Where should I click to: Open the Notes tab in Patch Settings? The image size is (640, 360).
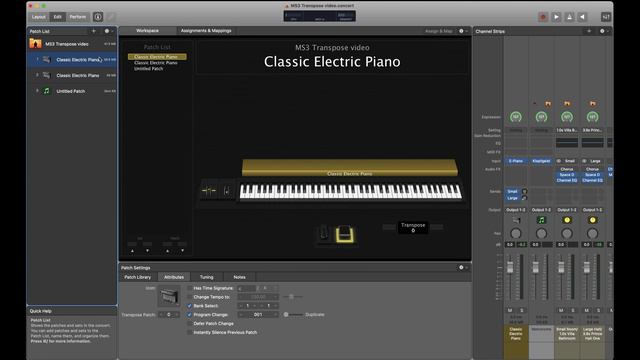[240, 277]
